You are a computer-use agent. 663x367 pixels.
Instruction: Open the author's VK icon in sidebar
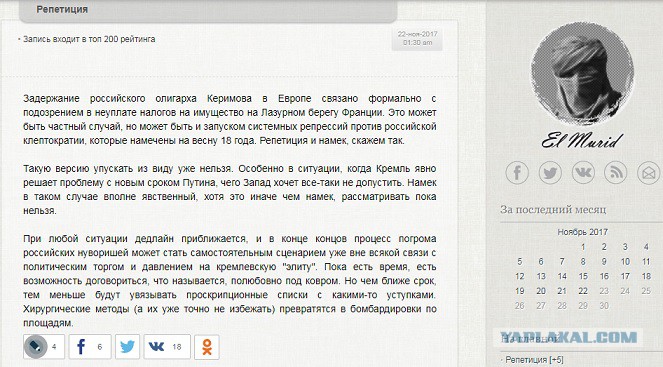(583, 173)
